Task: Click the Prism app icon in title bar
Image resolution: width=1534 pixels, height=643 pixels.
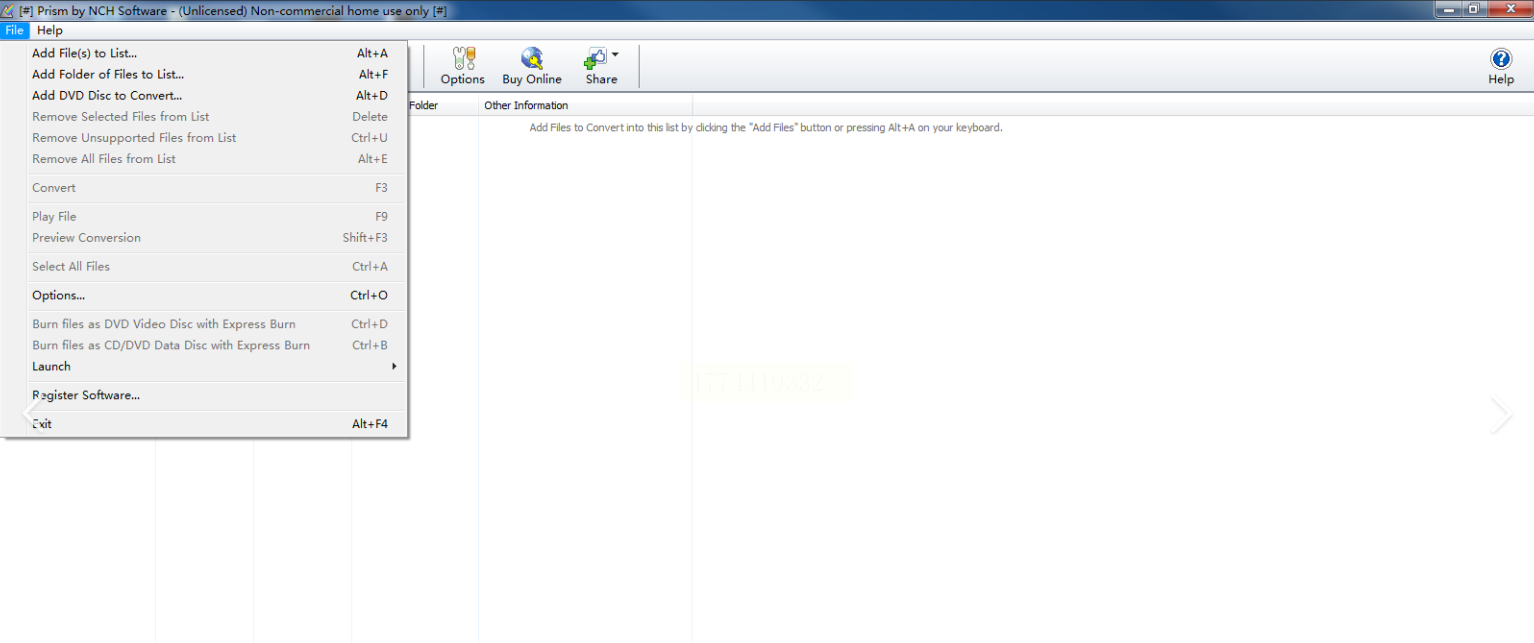Action: (8, 10)
